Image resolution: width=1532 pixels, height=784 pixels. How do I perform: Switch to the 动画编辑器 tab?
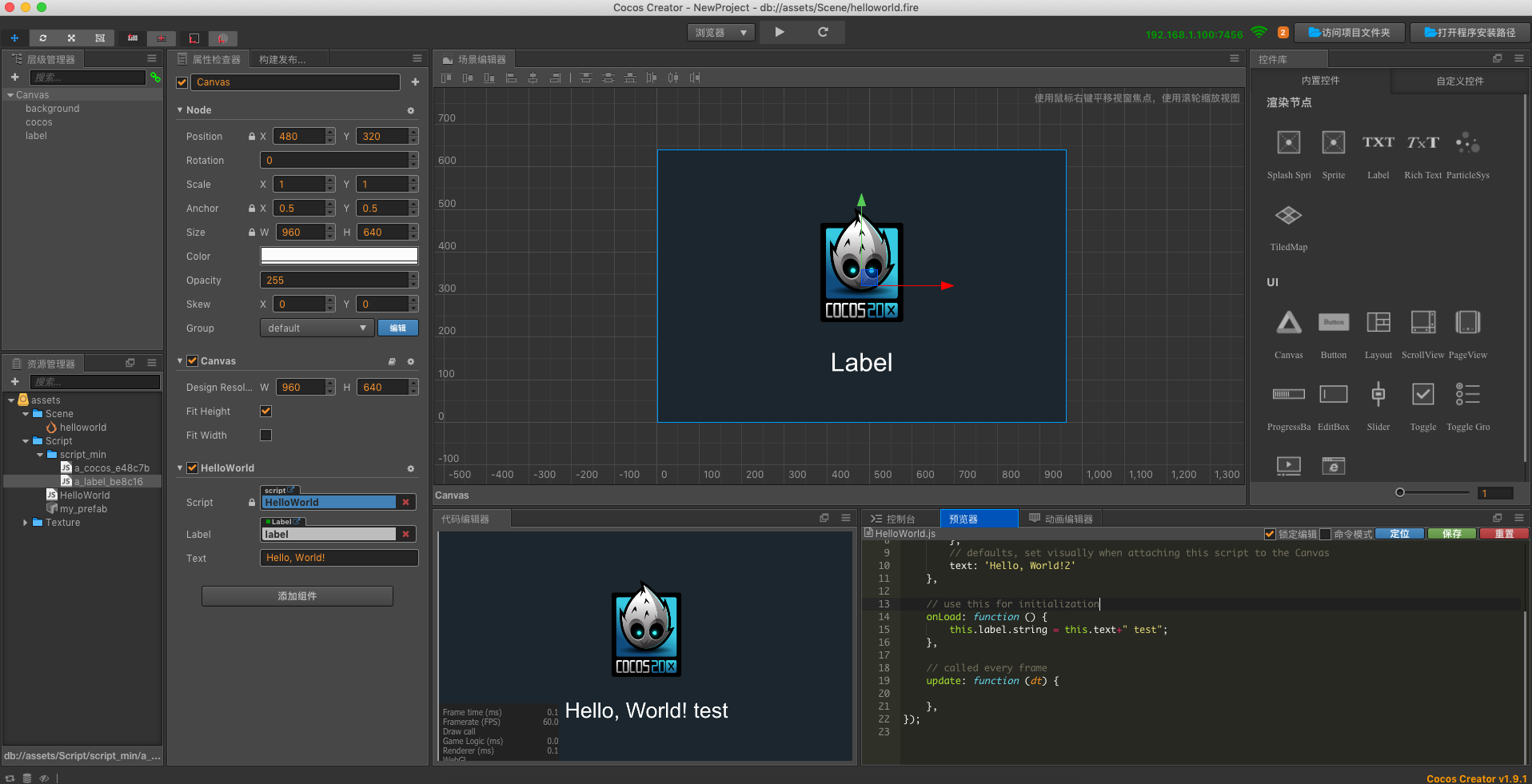coord(1061,519)
